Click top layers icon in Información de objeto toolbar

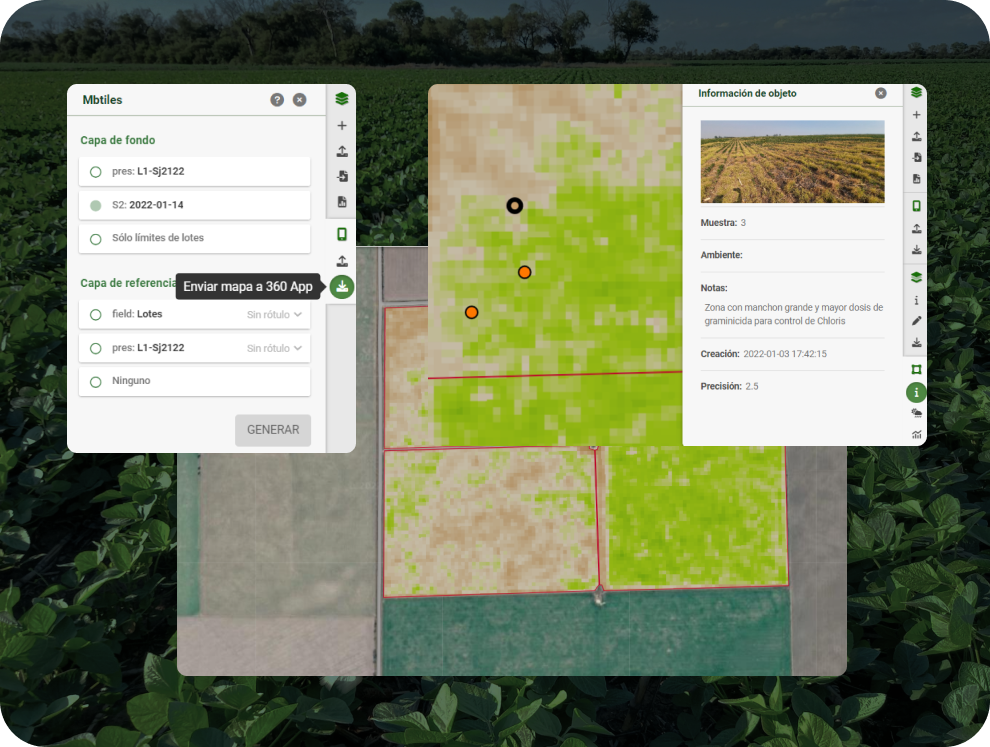click(916, 93)
